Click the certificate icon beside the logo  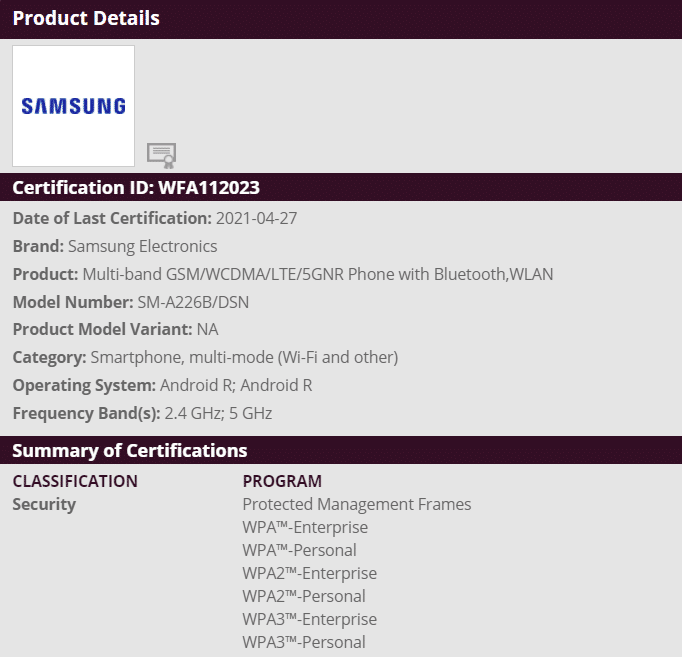pos(161,154)
